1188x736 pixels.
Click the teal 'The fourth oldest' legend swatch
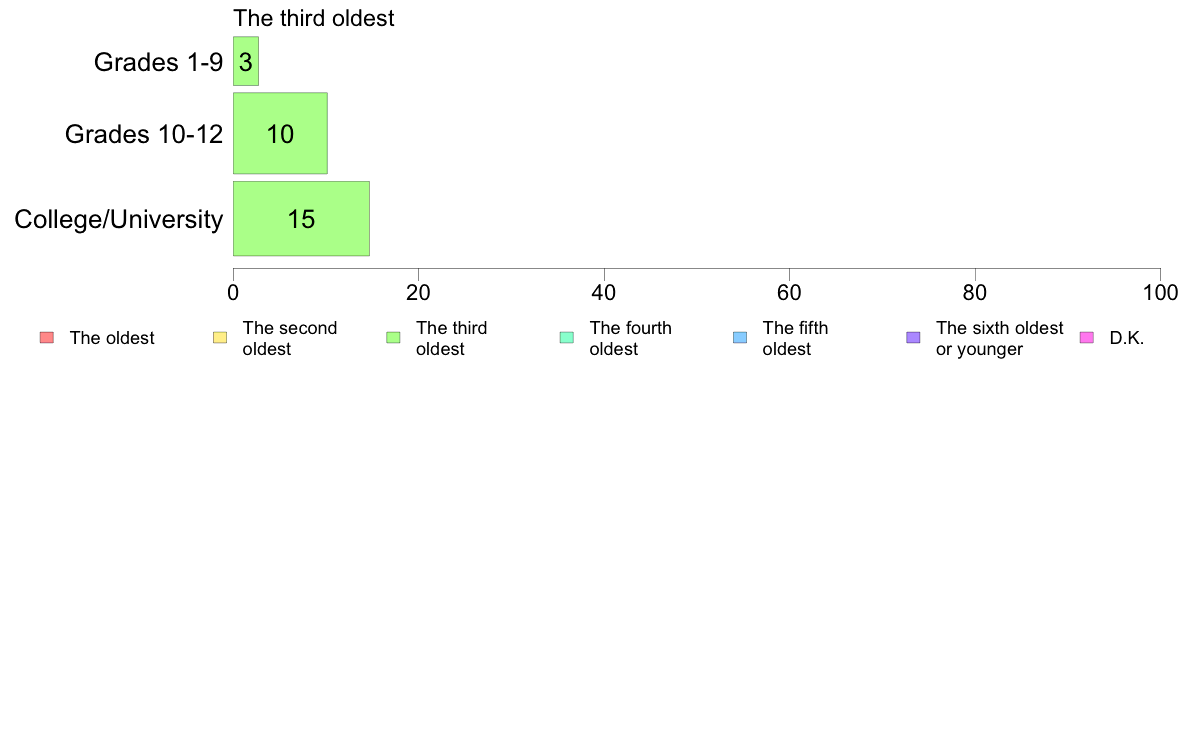567,338
